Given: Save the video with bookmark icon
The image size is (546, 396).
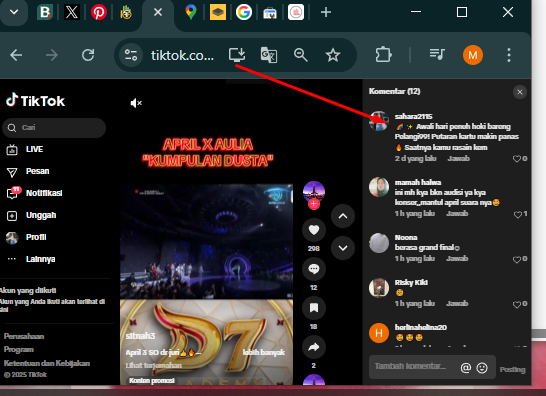Looking at the screenshot, I should tap(314, 308).
